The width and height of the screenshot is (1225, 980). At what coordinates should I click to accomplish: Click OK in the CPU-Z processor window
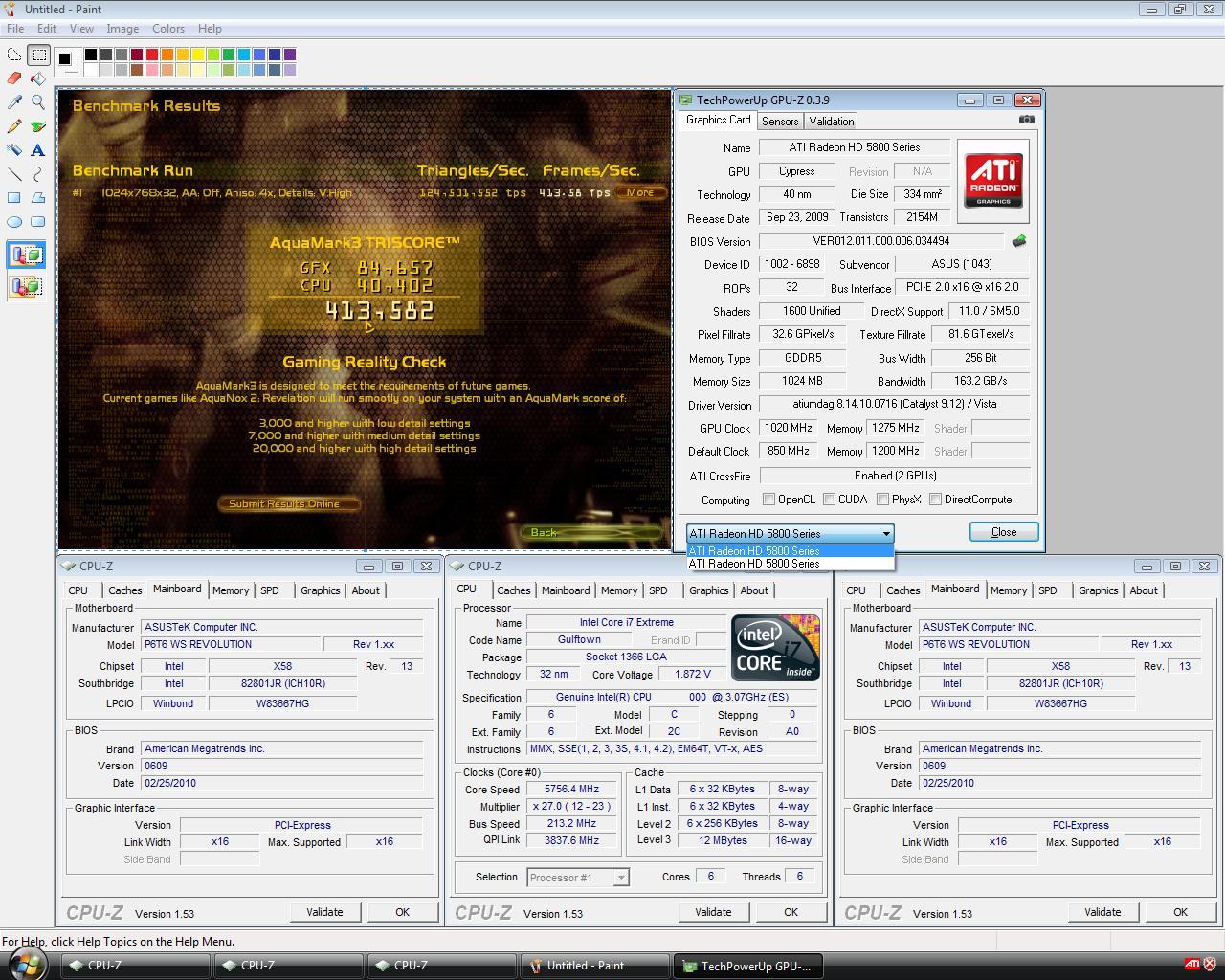point(791,912)
